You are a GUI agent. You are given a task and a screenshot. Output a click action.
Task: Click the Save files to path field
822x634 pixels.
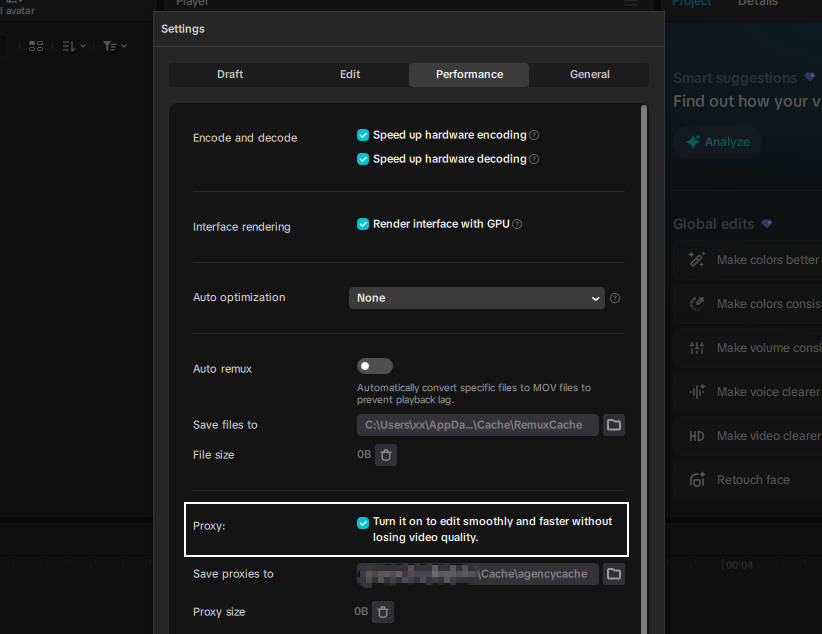coord(477,425)
